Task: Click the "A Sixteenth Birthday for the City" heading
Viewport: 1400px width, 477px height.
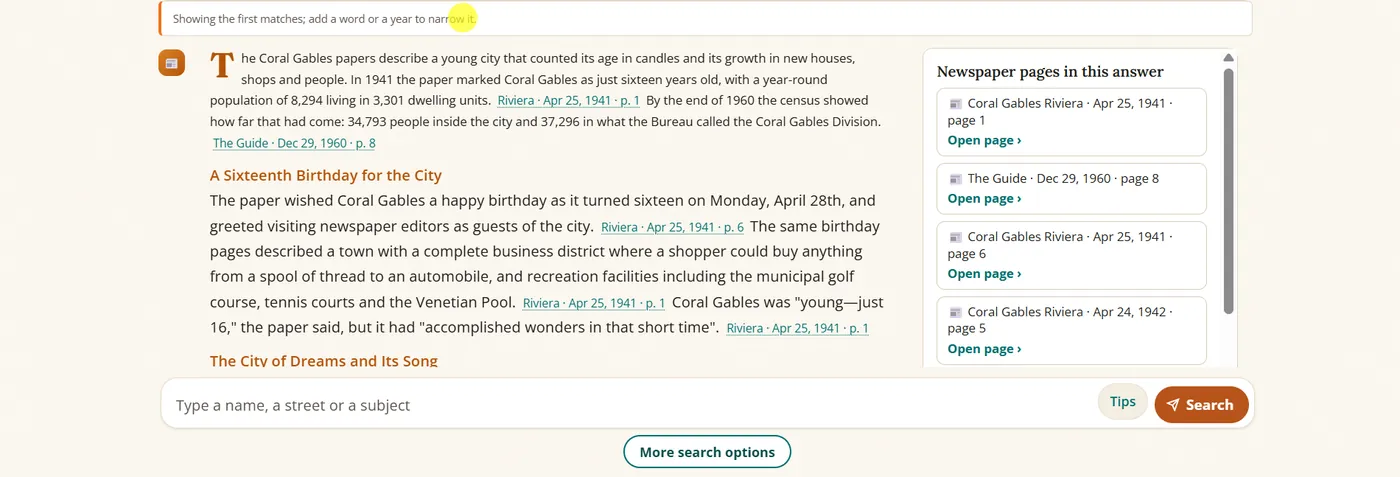Action: pos(326,175)
